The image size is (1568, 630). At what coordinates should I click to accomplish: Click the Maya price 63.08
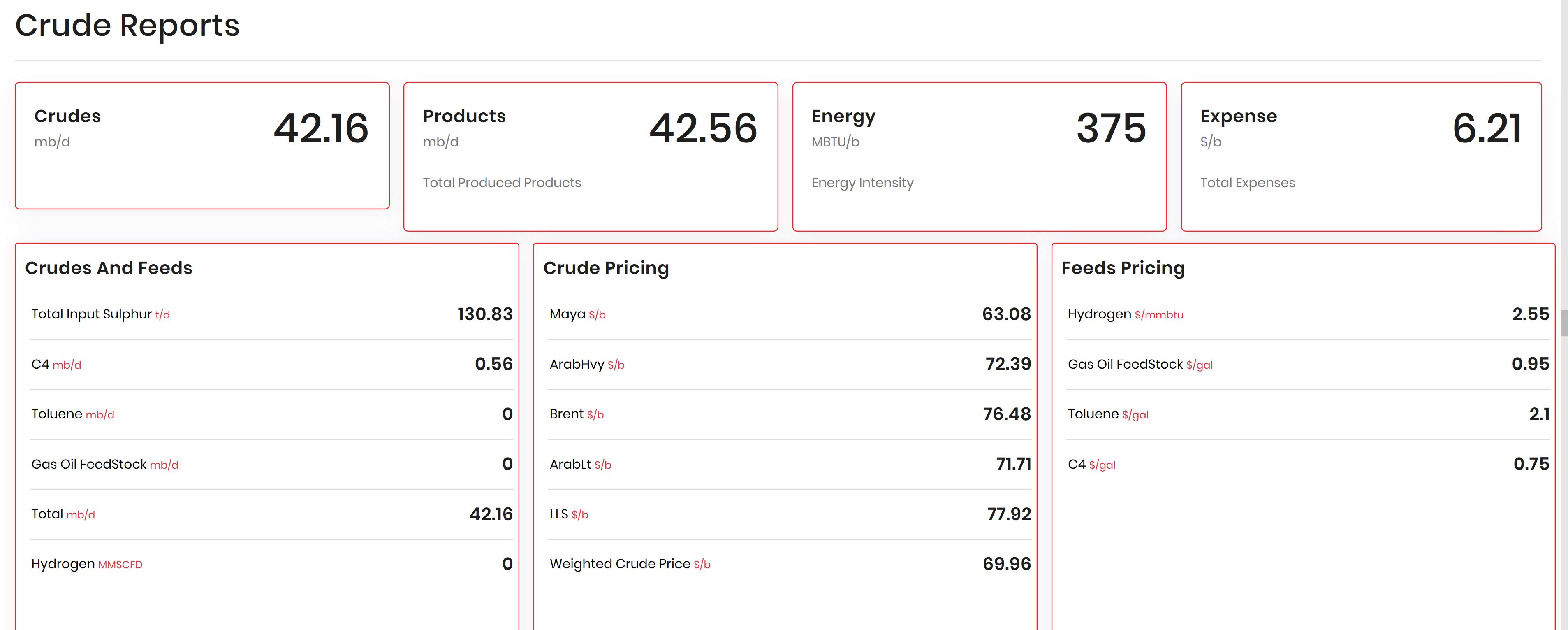coord(1007,314)
